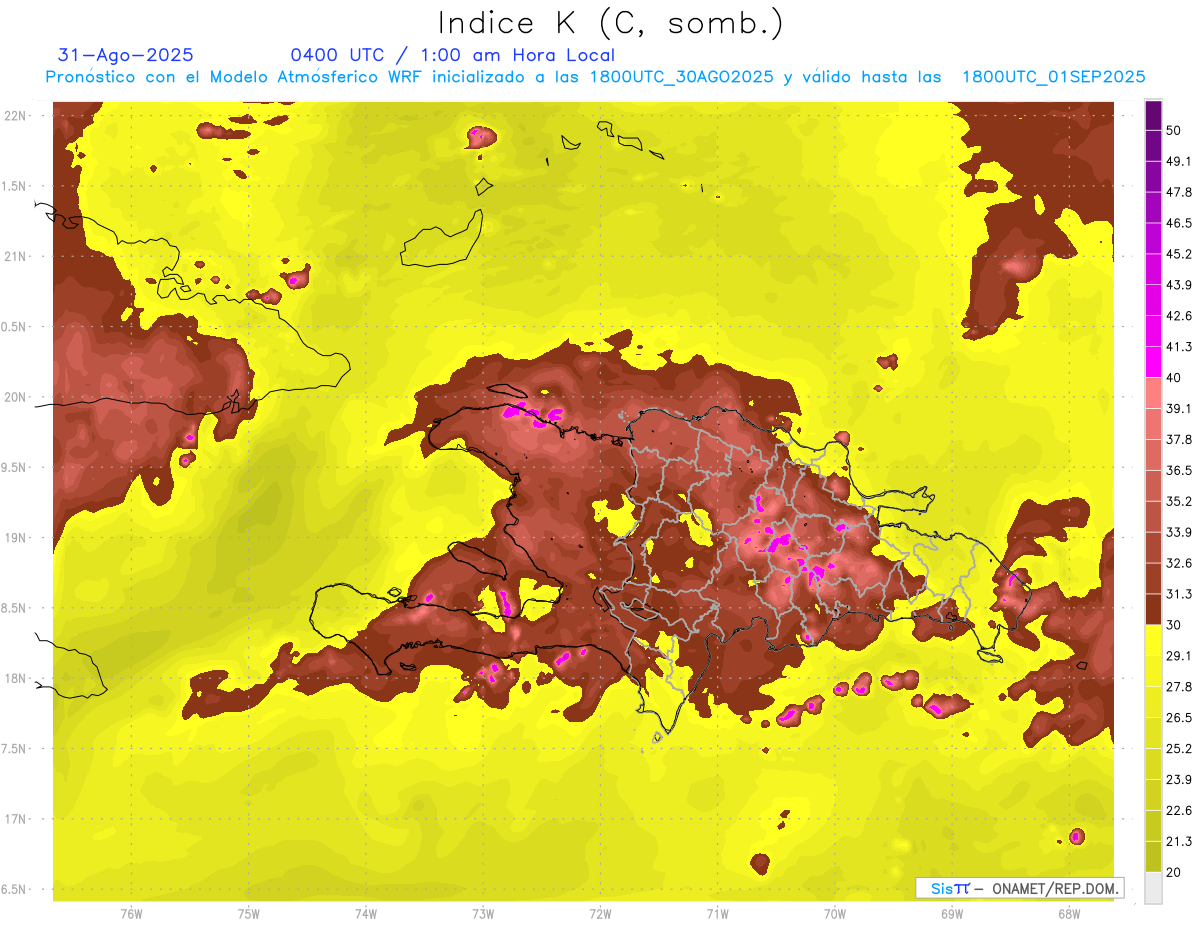Click the '69W' longitude label
The height and width of the screenshot is (927, 1200).
coord(952,913)
